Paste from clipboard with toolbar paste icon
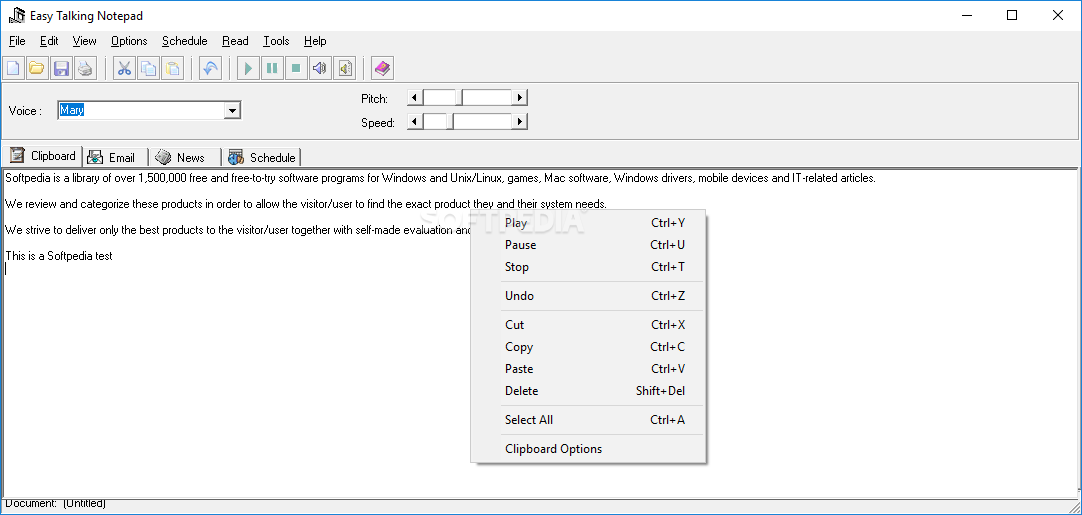Screen dimensions: 1082x515 click(173, 68)
